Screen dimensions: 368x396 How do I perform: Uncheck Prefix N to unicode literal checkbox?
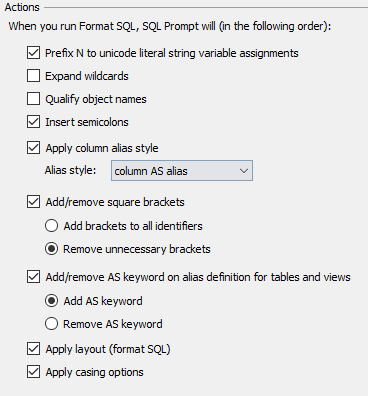click(x=33, y=53)
